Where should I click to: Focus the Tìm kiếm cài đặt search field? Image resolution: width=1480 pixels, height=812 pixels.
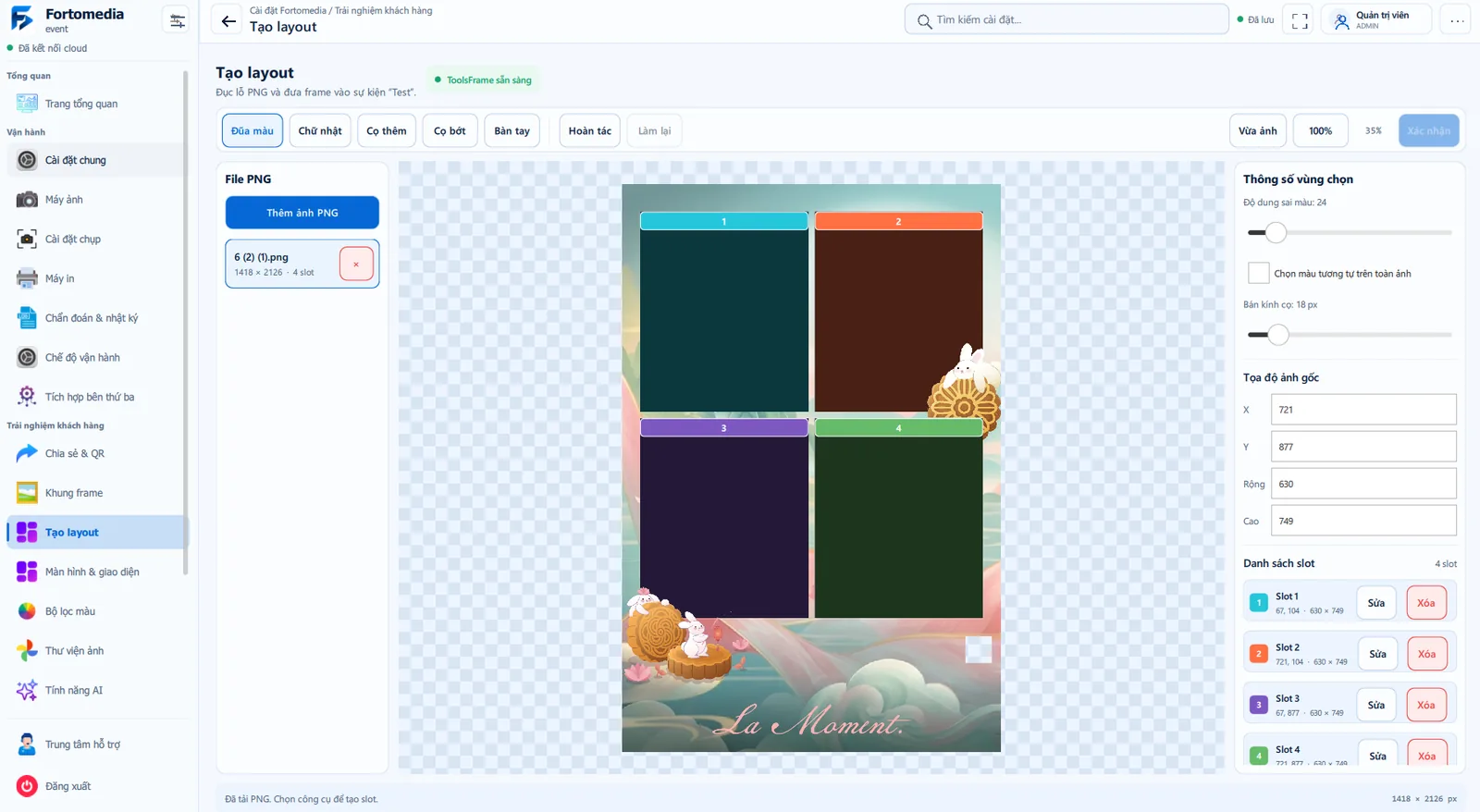(1067, 19)
